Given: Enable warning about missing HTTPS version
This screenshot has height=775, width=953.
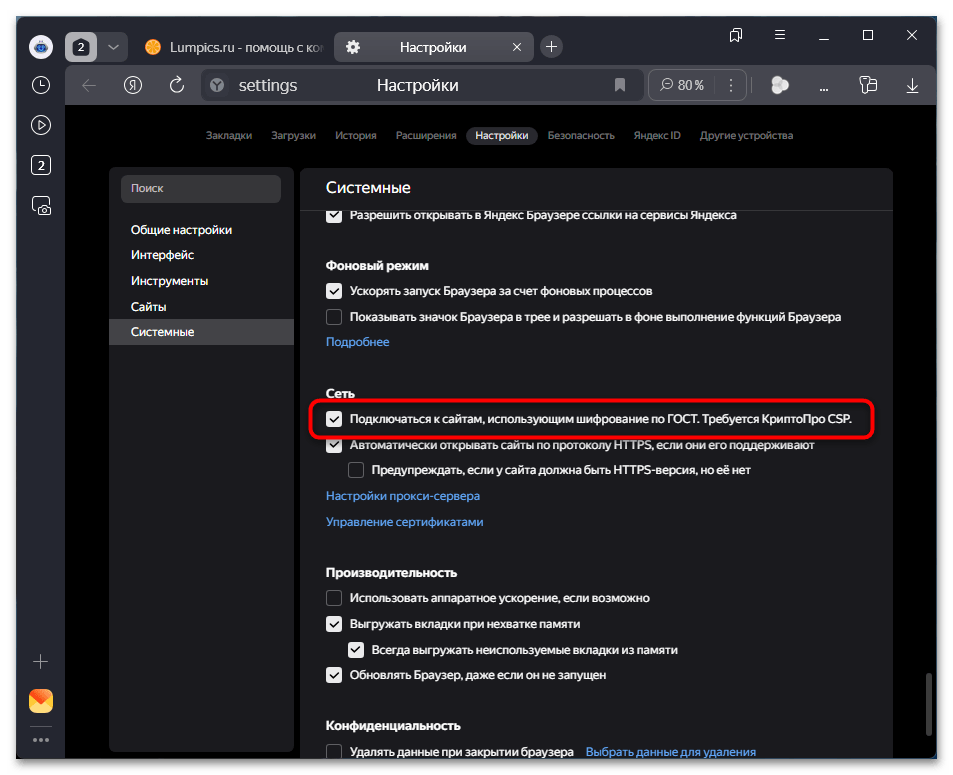Looking at the screenshot, I should (356, 470).
